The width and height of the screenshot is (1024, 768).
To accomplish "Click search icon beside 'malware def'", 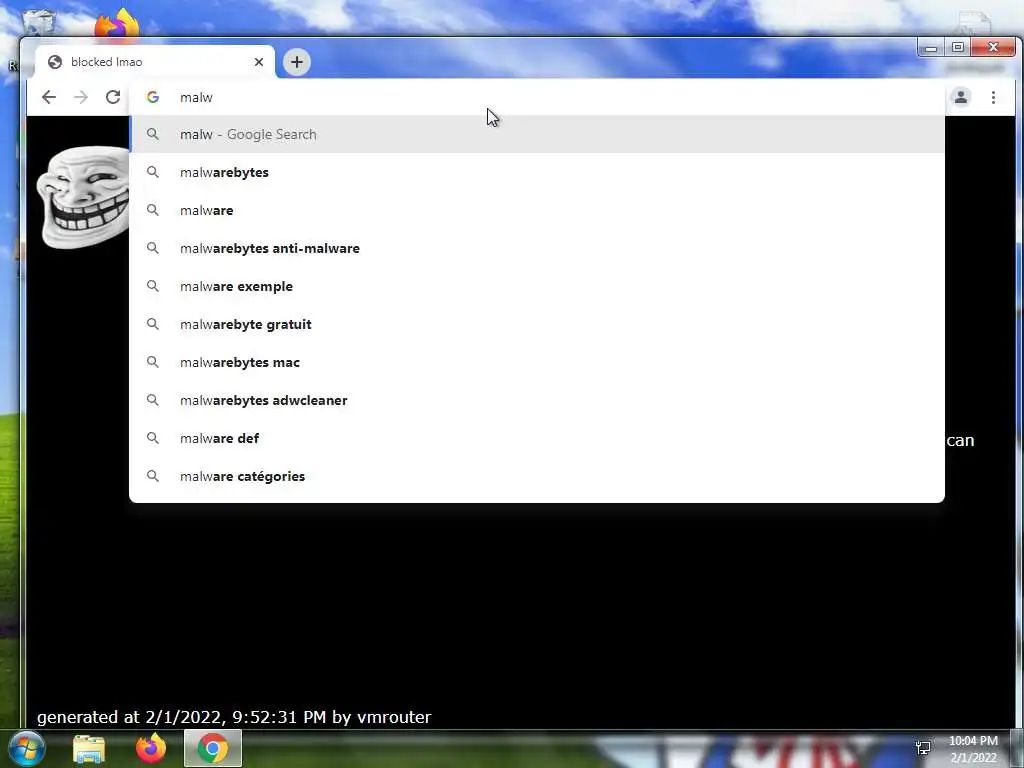I will 153,438.
